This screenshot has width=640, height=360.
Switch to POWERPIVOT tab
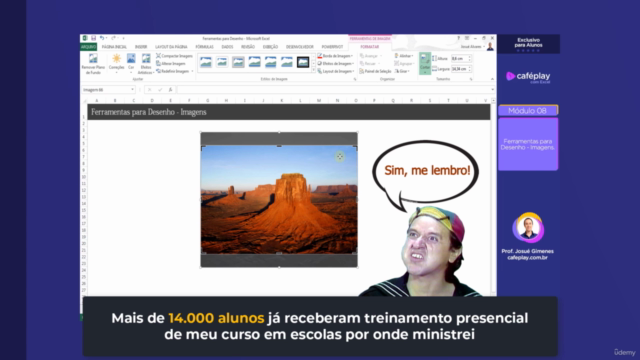tap(332, 47)
